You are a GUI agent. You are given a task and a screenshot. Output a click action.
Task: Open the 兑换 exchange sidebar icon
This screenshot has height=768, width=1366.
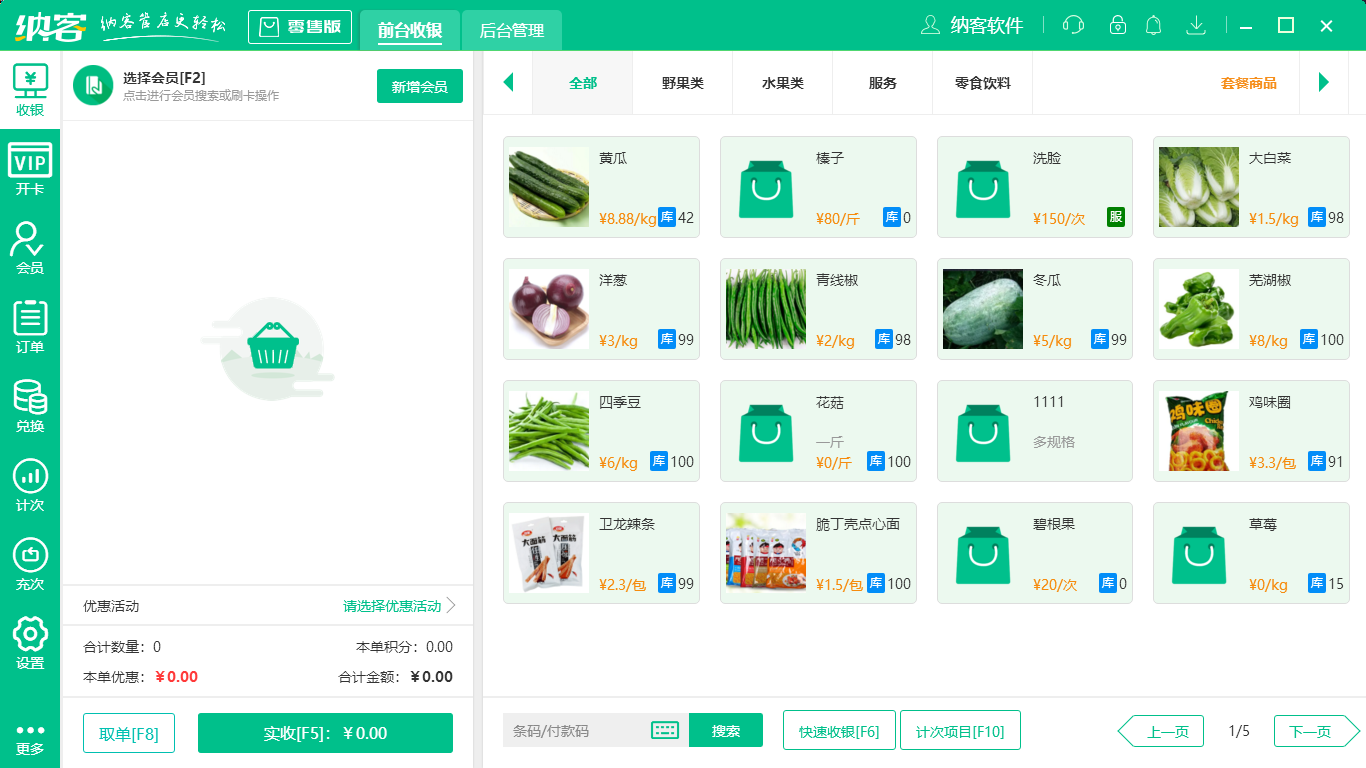tap(30, 407)
